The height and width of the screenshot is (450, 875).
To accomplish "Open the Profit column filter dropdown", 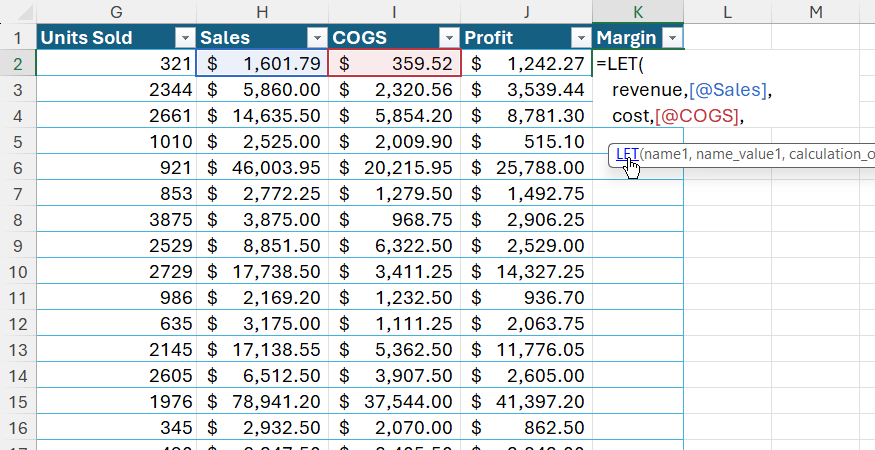I will (581, 37).
